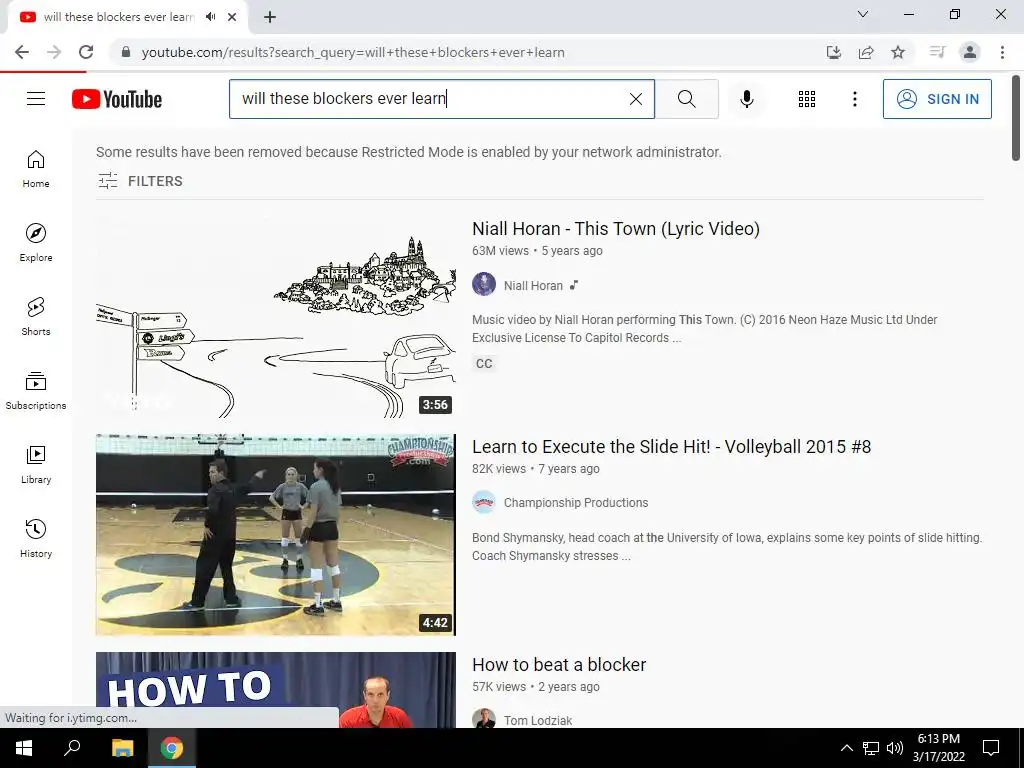The height and width of the screenshot is (768, 1024).
Task: Open Explore in the sidebar
Action: pos(36,243)
